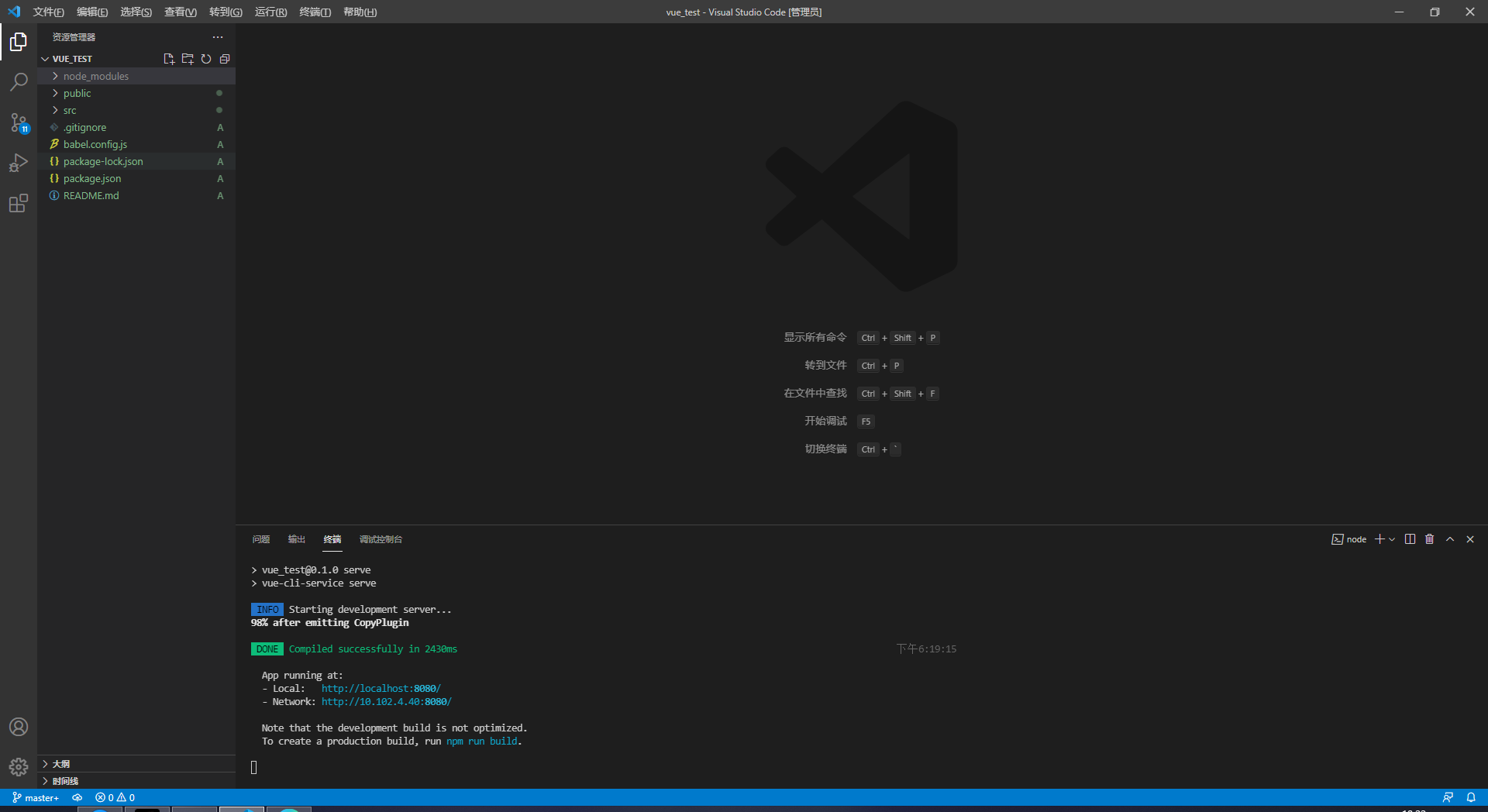Expand the 大纲 outline section
Image resolution: width=1488 pixels, height=812 pixels.
click(x=136, y=764)
